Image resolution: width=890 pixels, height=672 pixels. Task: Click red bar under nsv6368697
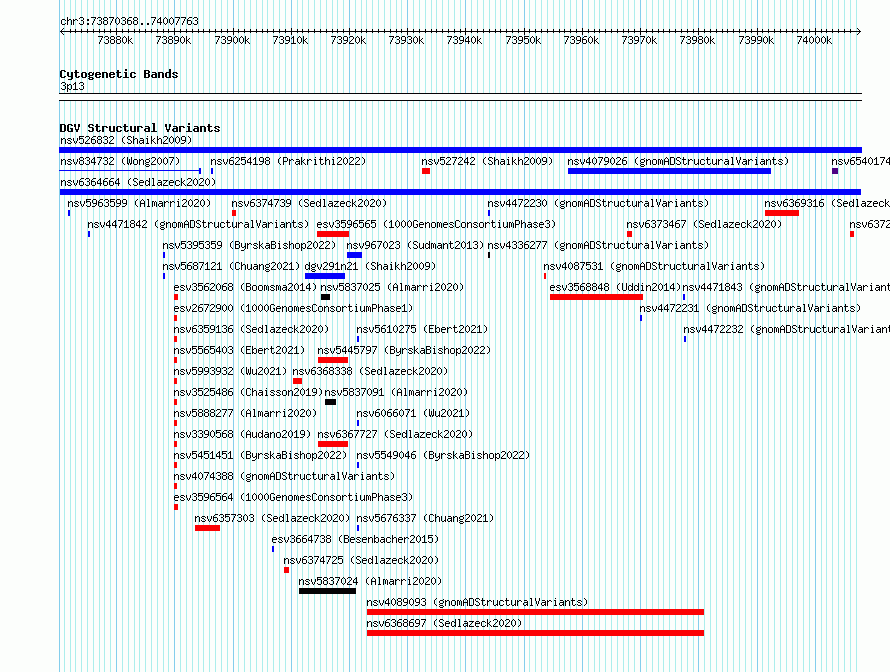[535, 633]
